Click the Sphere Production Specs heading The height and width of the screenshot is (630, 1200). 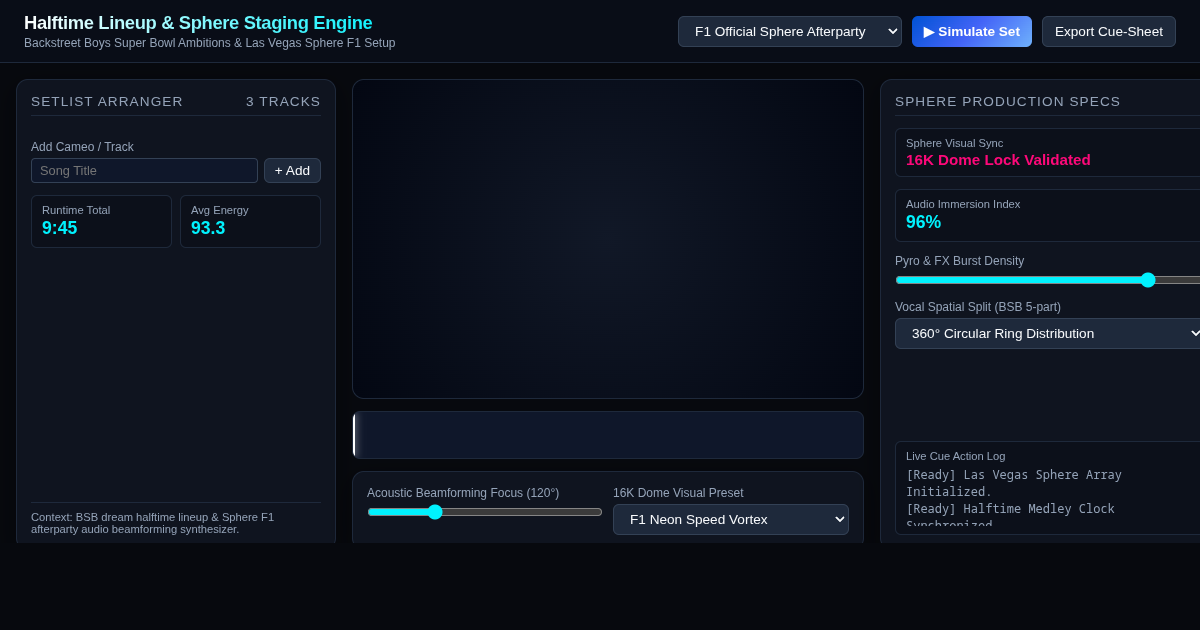[1008, 101]
